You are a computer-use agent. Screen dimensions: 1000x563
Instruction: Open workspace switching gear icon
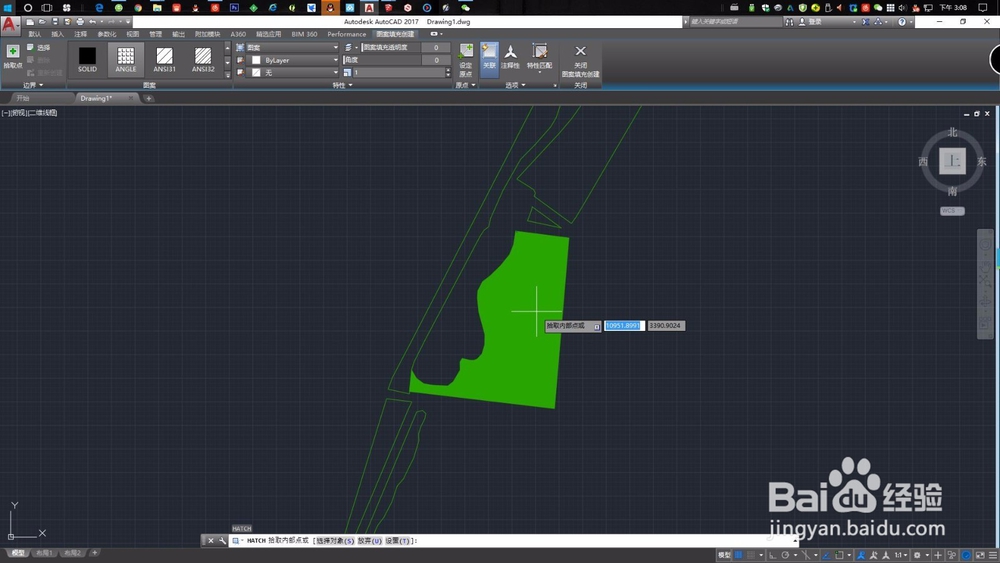coord(916,555)
